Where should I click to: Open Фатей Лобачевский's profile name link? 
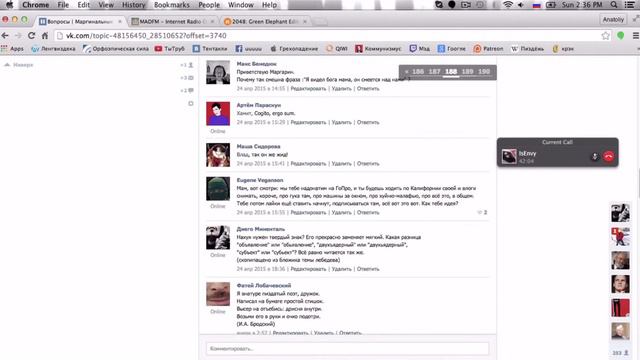click(x=264, y=285)
